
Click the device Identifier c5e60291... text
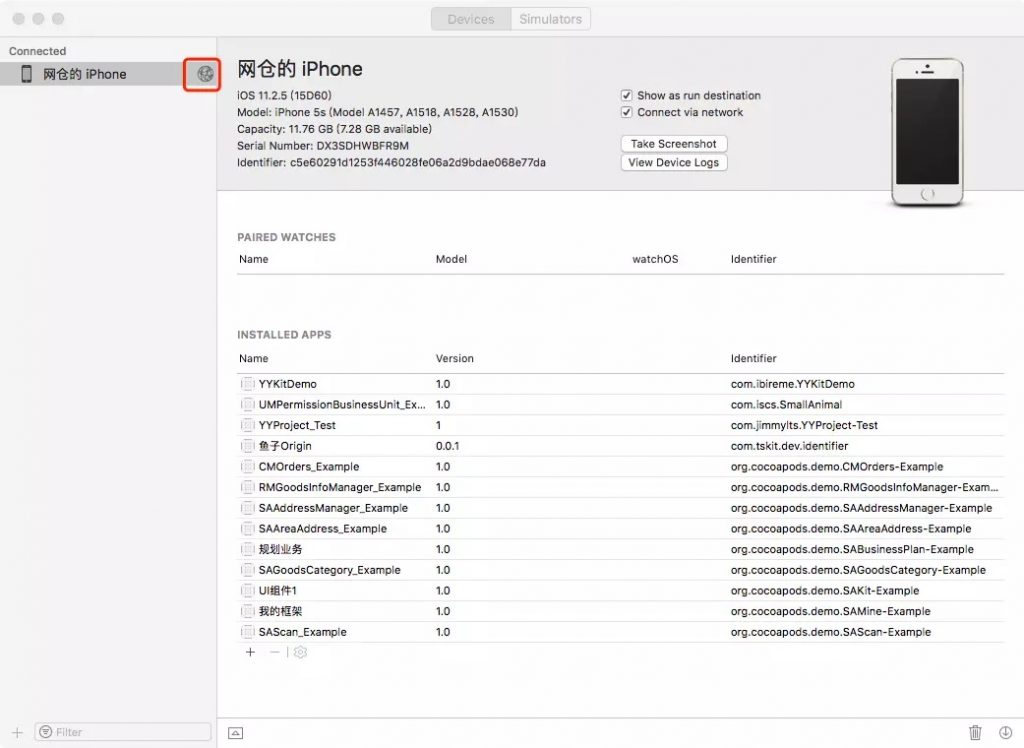[391, 163]
